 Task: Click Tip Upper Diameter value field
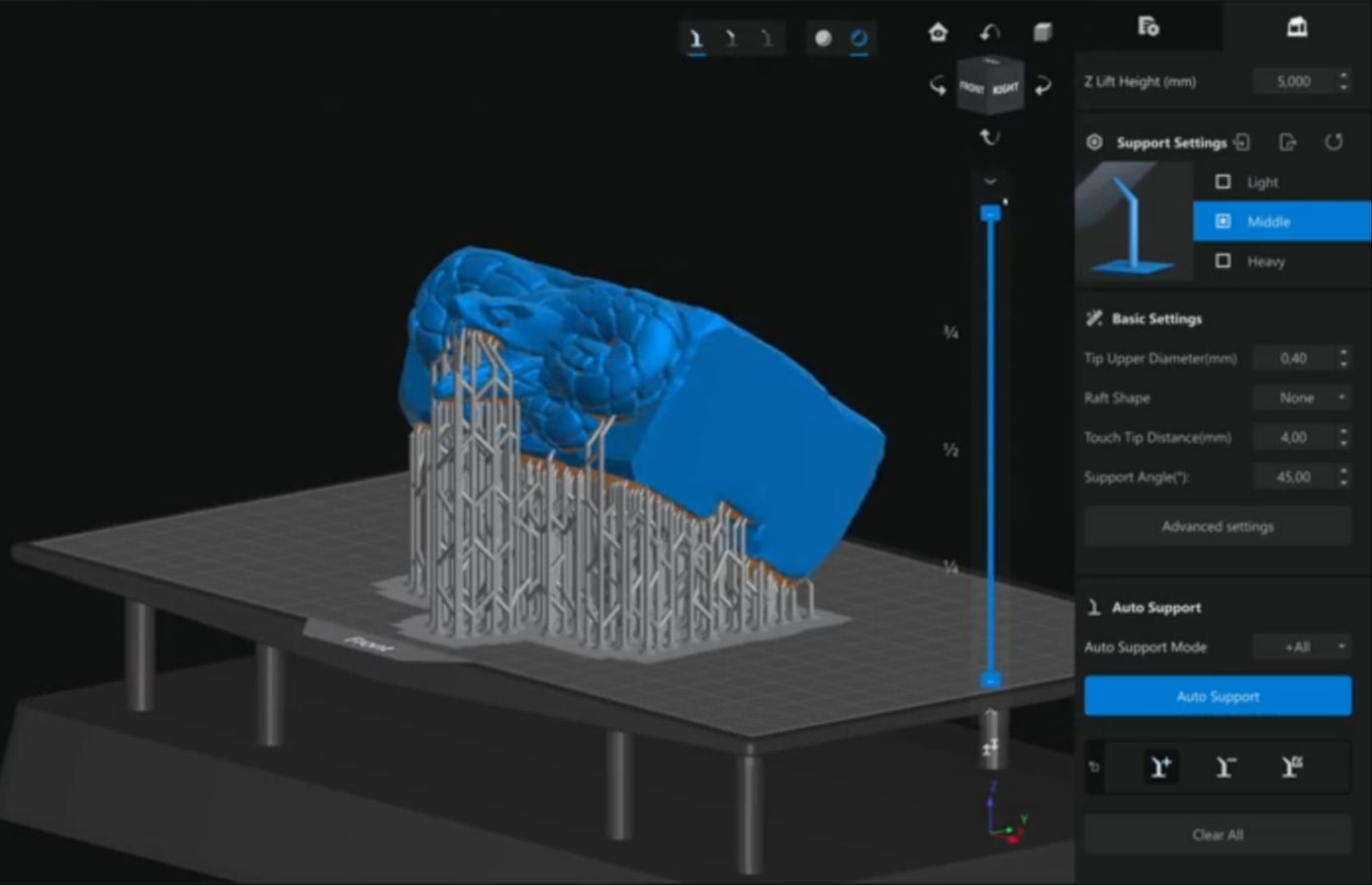tap(1293, 359)
